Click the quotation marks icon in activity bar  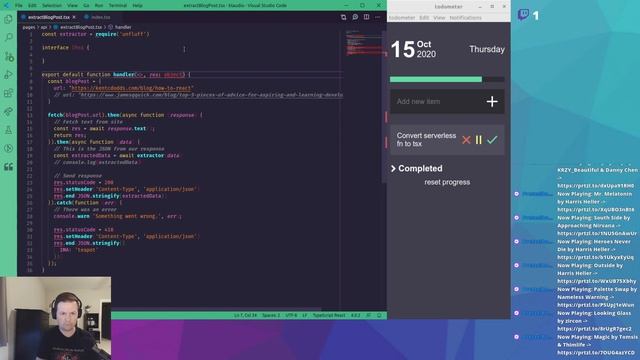tap(8, 167)
